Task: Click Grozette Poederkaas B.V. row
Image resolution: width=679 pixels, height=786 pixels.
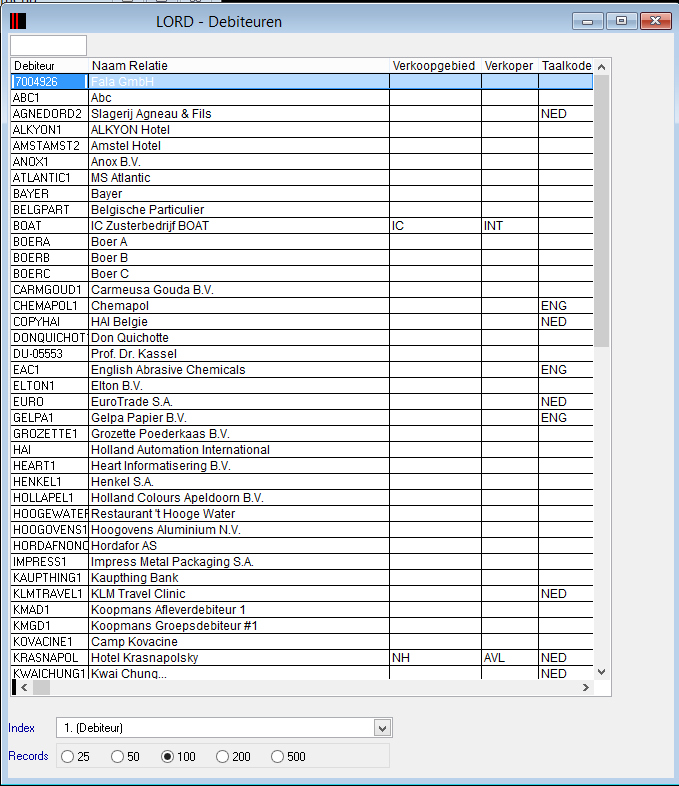Action: [x=302, y=434]
